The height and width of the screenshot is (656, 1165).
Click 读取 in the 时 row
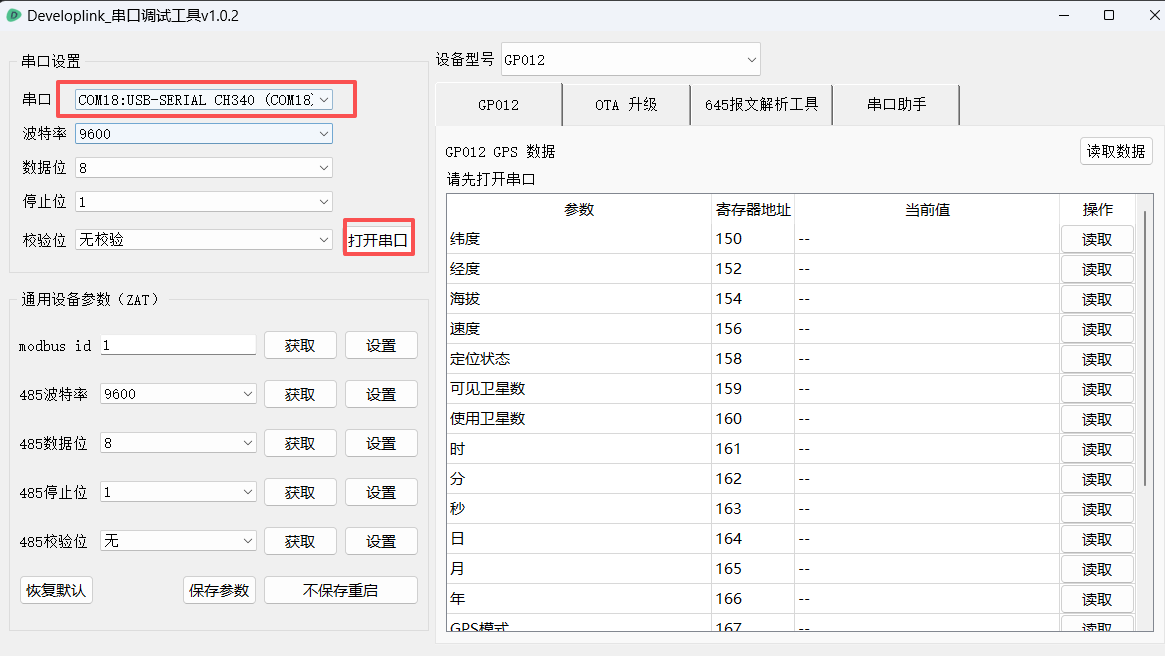1097,449
